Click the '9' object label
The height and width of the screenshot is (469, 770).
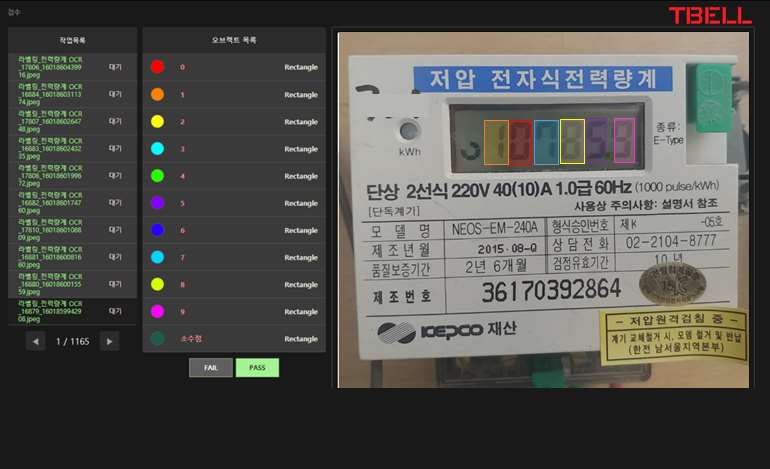click(182, 312)
